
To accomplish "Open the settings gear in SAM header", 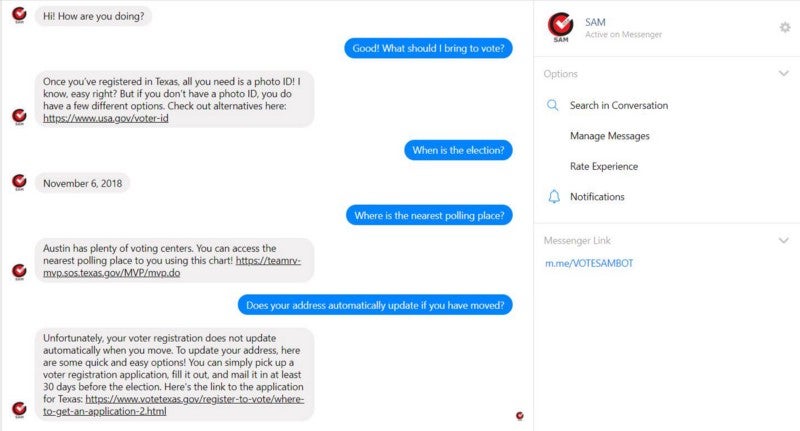I will coord(785,27).
